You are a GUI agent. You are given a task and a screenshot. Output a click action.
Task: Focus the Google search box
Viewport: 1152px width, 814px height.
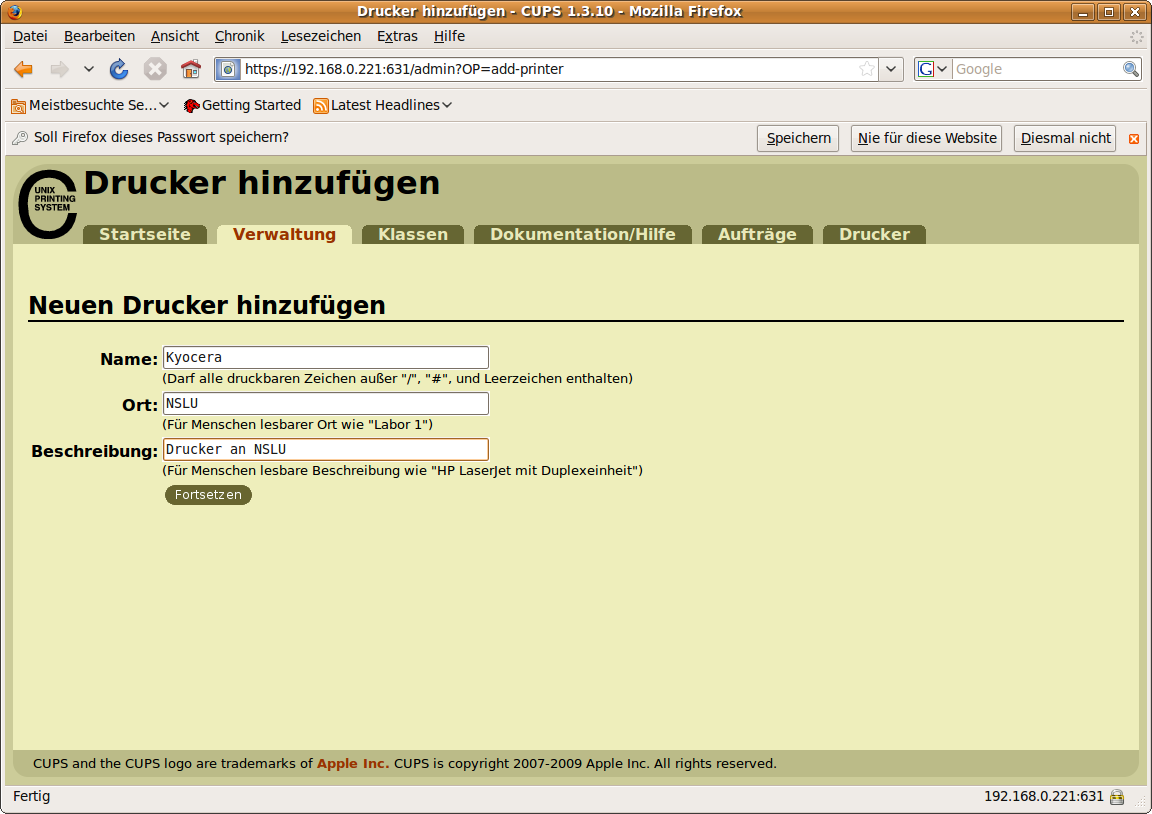[x=1037, y=69]
